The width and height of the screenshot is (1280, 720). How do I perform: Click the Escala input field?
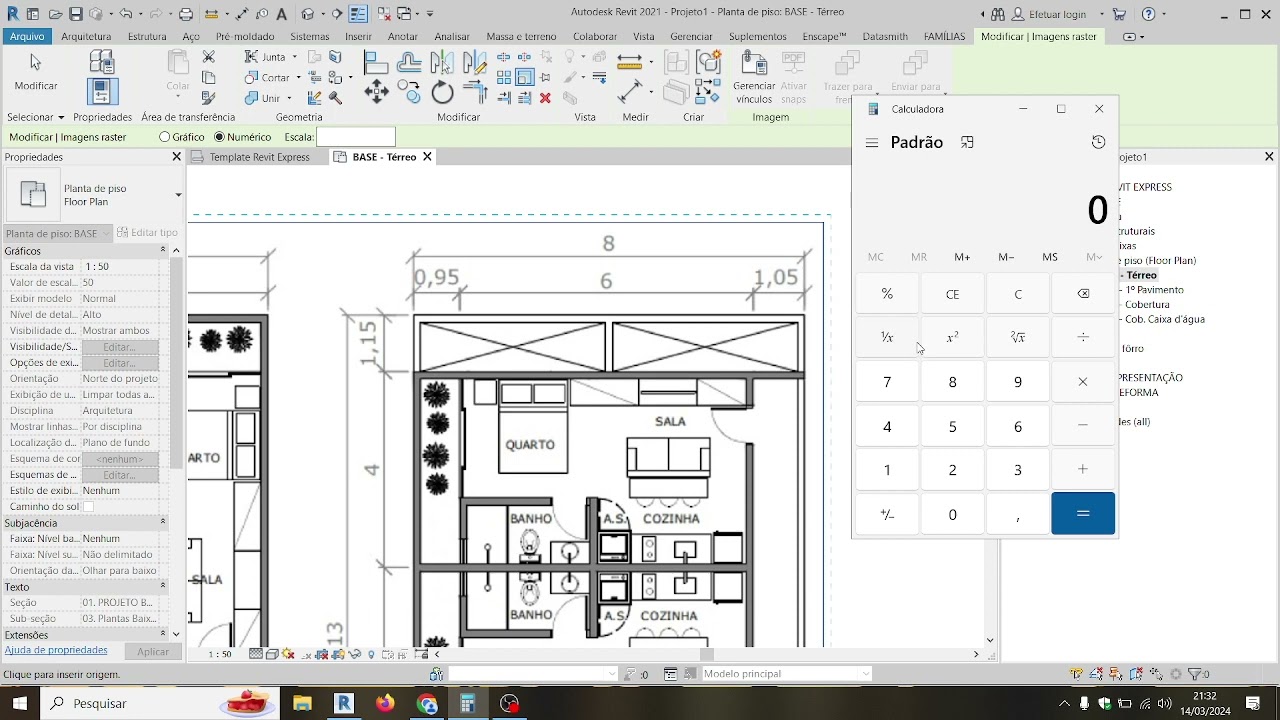(355, 137)
